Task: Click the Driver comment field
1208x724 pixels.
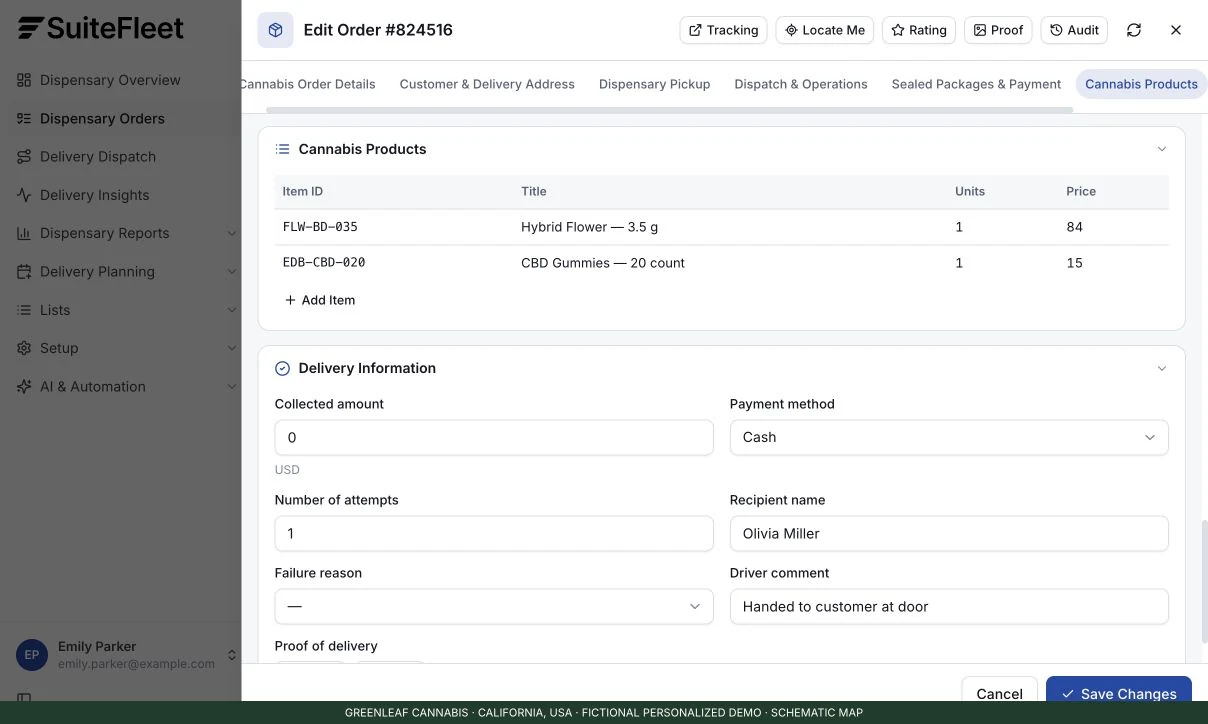Action: pos(949,606)
